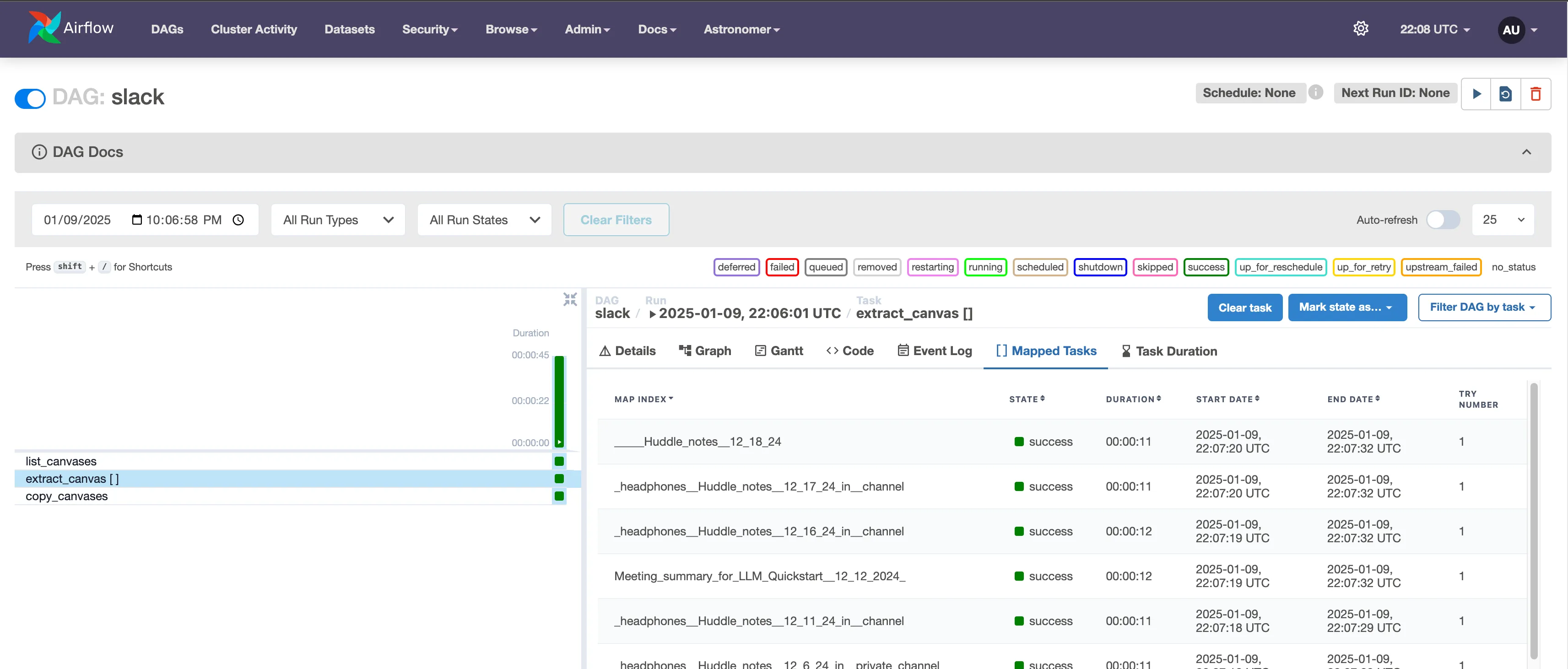1568x669 pixels.
Task: Open the Docs menu
Action: (x=657, y=29)
